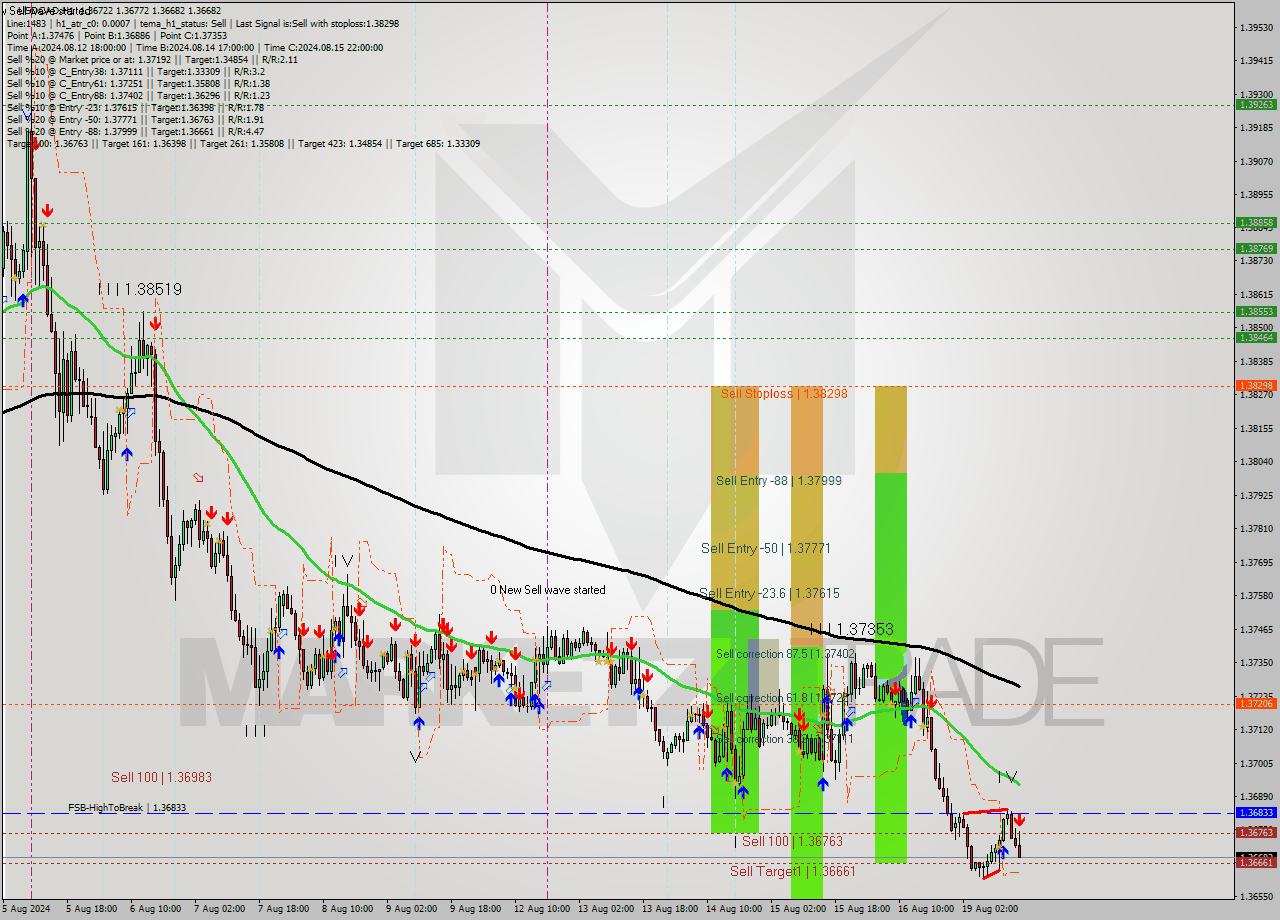This screenshot has height=920, width=1280.
Task: Click '7 Aug 02:00' on the time axis
Action: 220,909
